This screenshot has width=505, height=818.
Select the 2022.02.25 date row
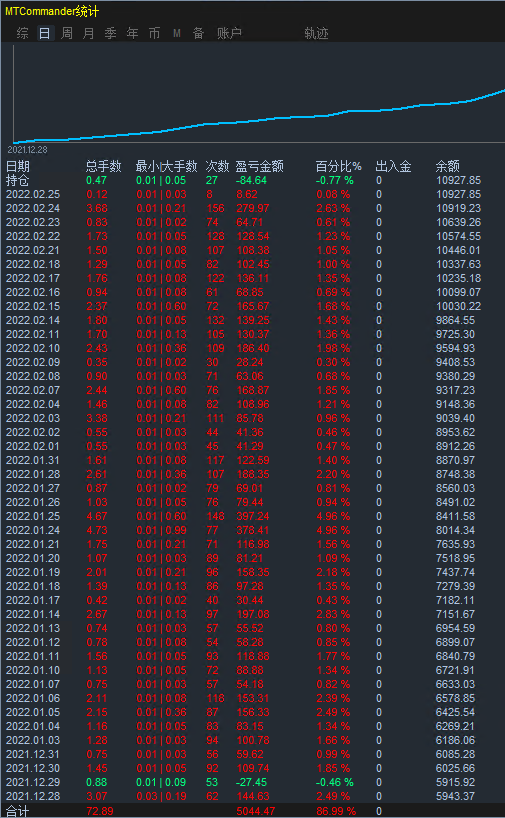[33, 195]
